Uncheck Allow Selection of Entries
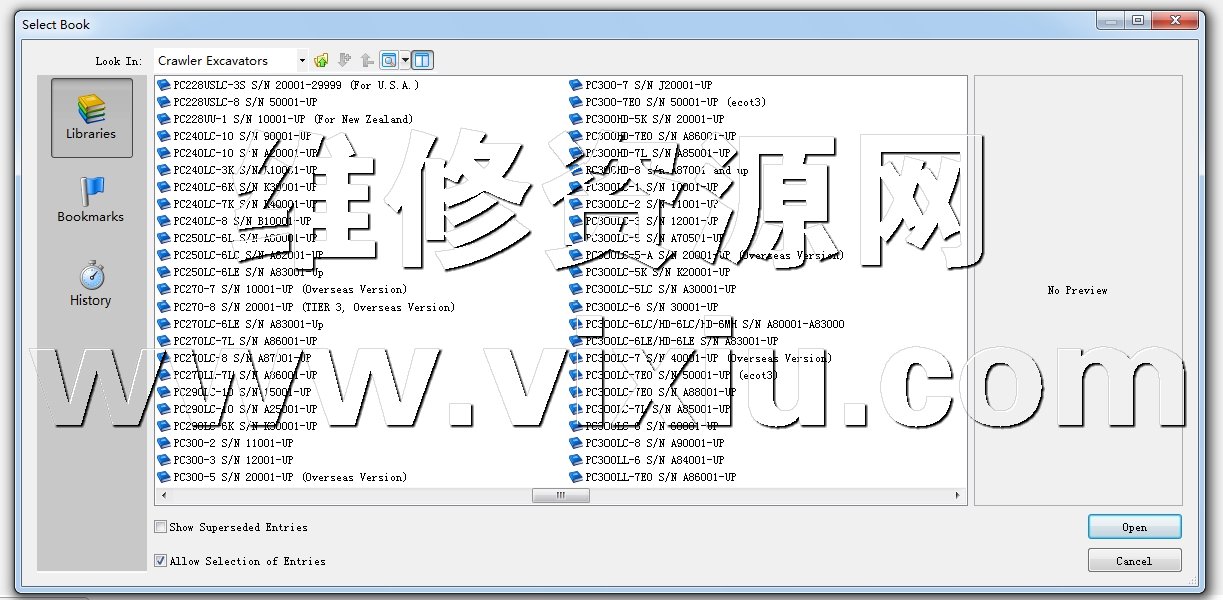Screen dimensions: 1223x600 (x=161, y=561)
